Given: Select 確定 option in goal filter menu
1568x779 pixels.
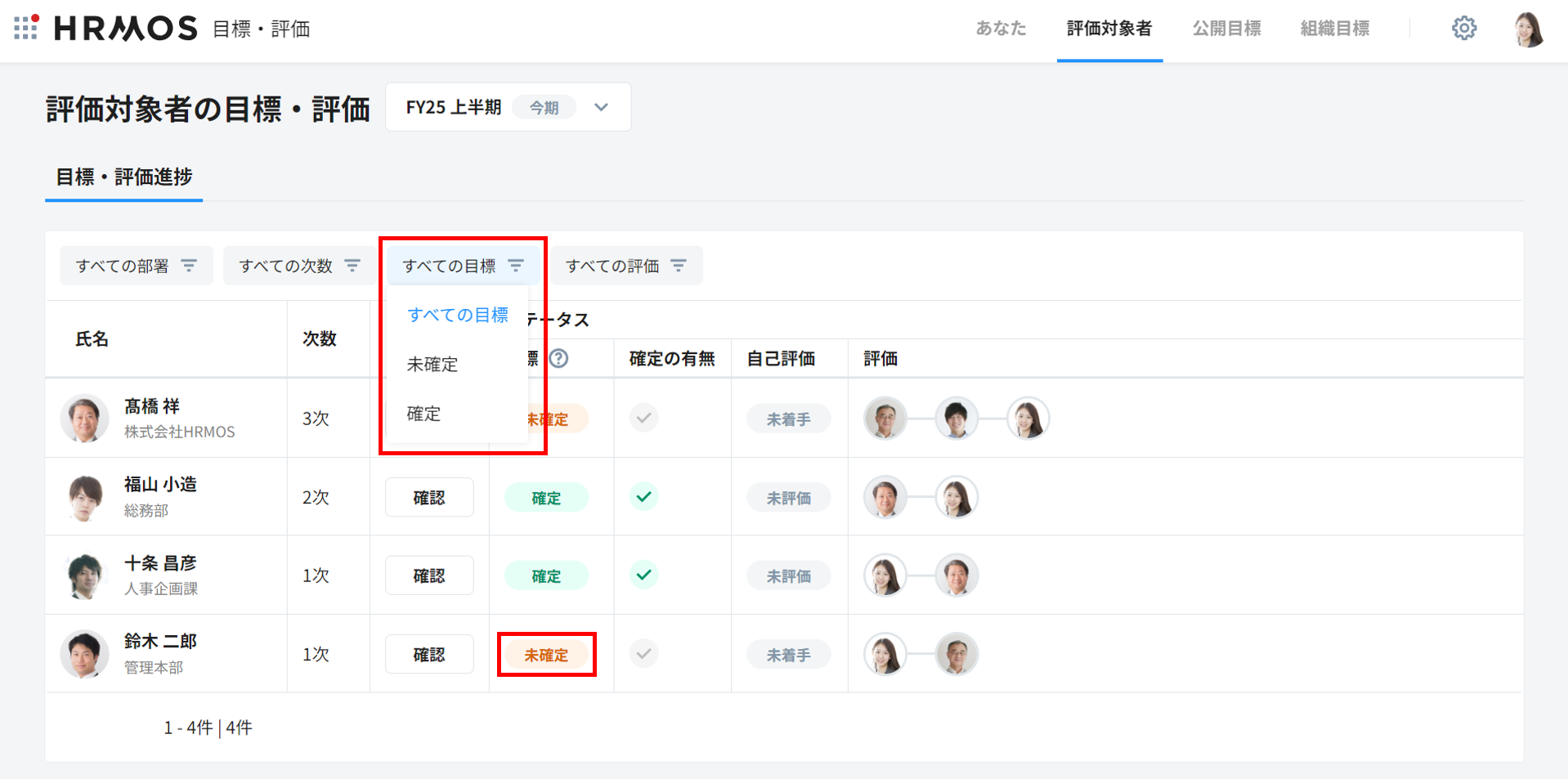Looking at the screenshot, I should [423, 414].
